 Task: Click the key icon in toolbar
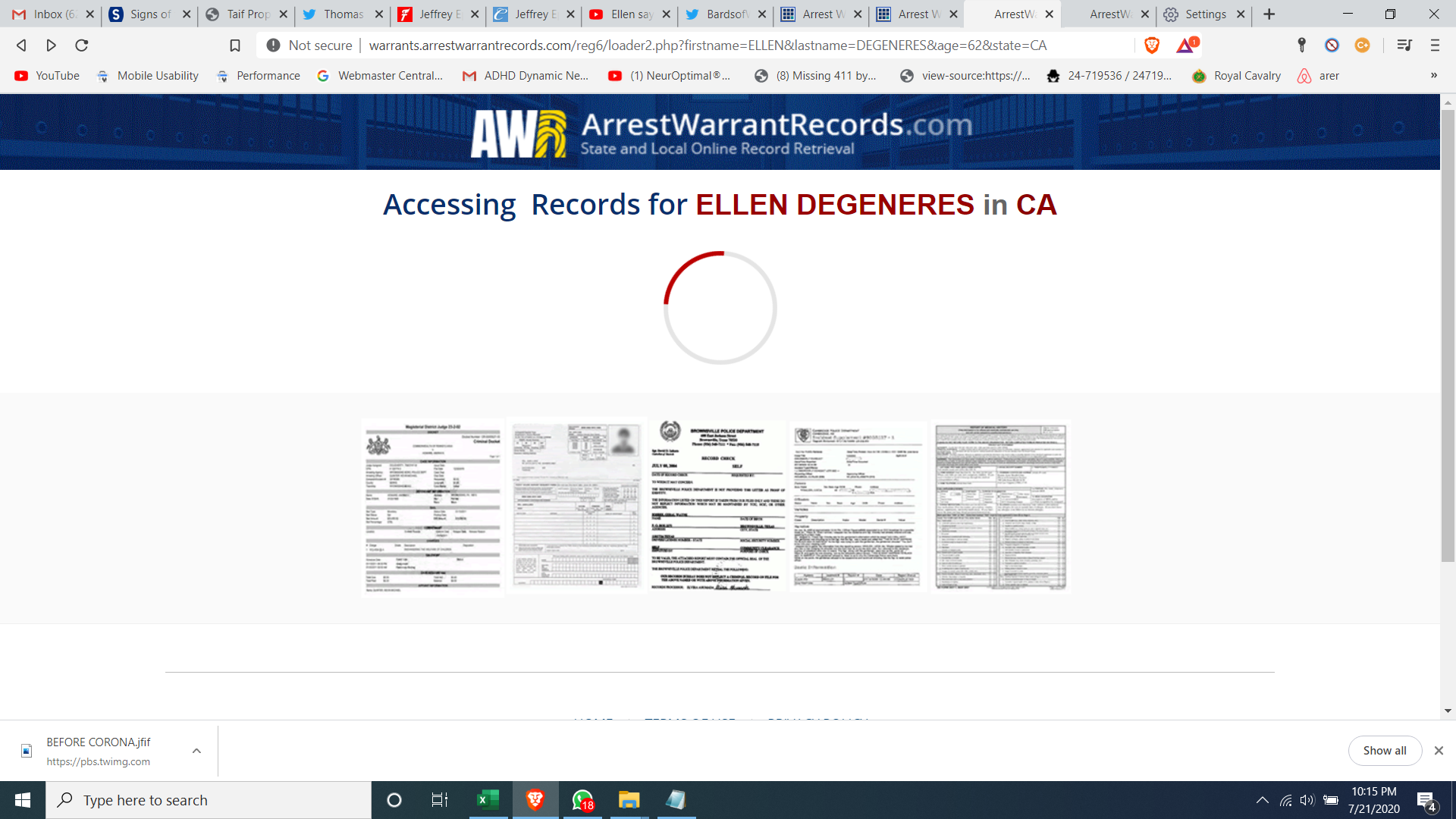pyautogui.click(x=1301, y=45)
